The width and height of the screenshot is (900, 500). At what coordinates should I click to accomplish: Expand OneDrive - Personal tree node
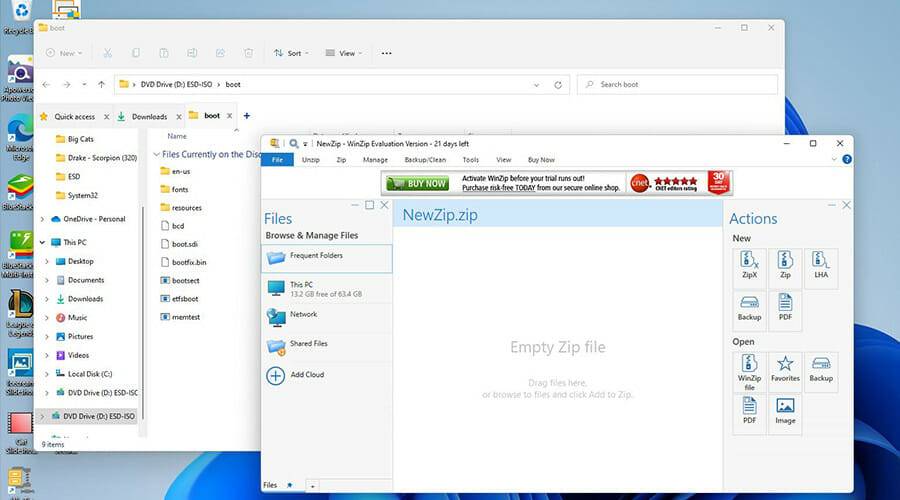coord(42,219)
